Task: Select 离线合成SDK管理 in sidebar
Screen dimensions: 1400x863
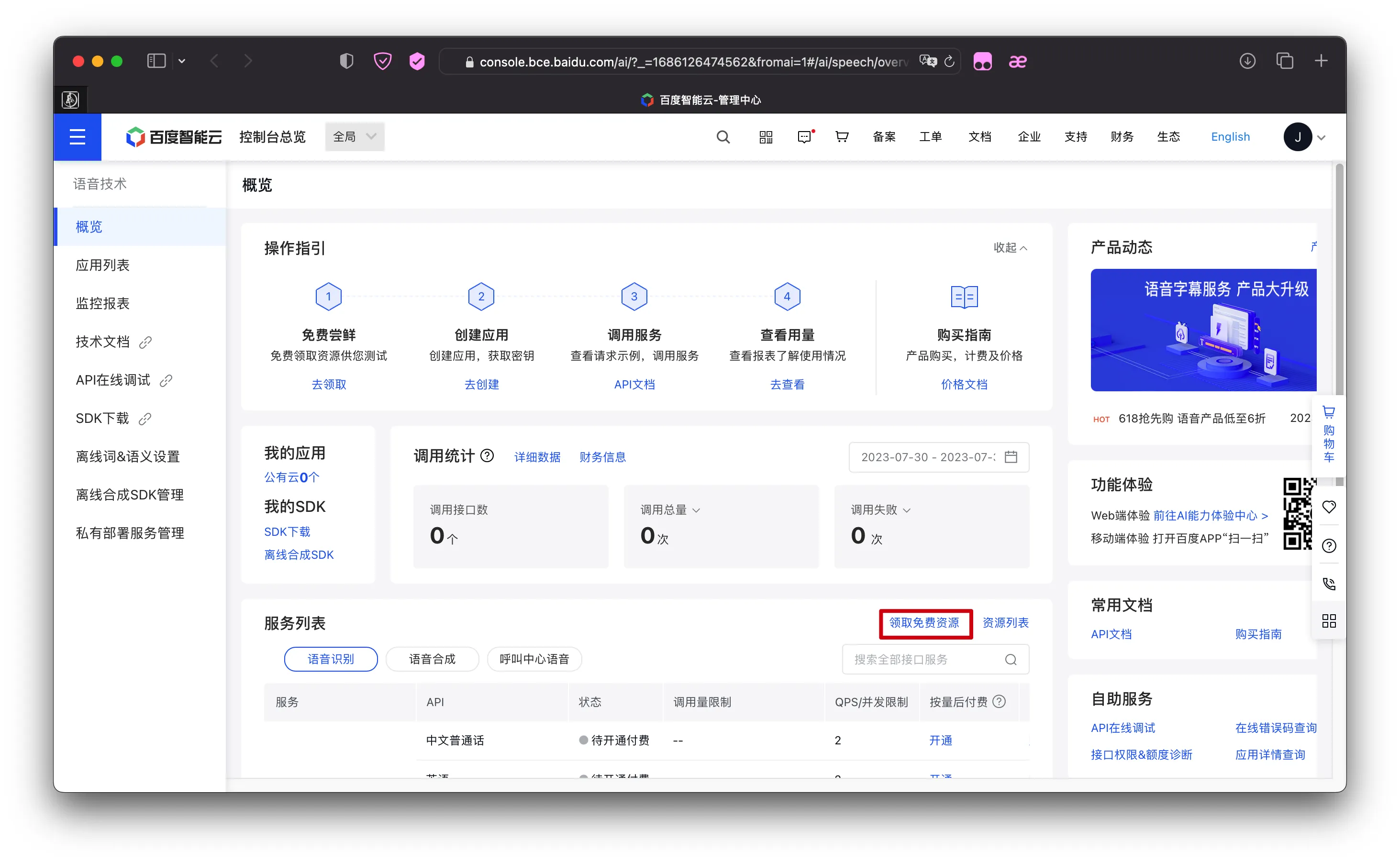Action: point(130,495)
